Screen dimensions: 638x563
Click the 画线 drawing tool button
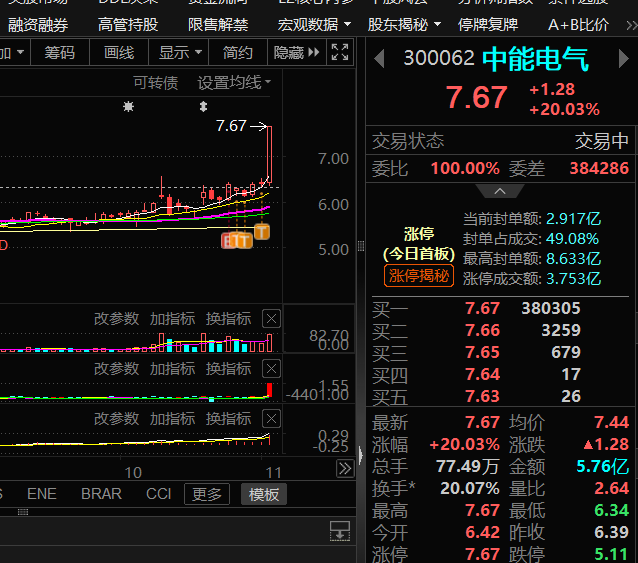click(x=119, y=52)
